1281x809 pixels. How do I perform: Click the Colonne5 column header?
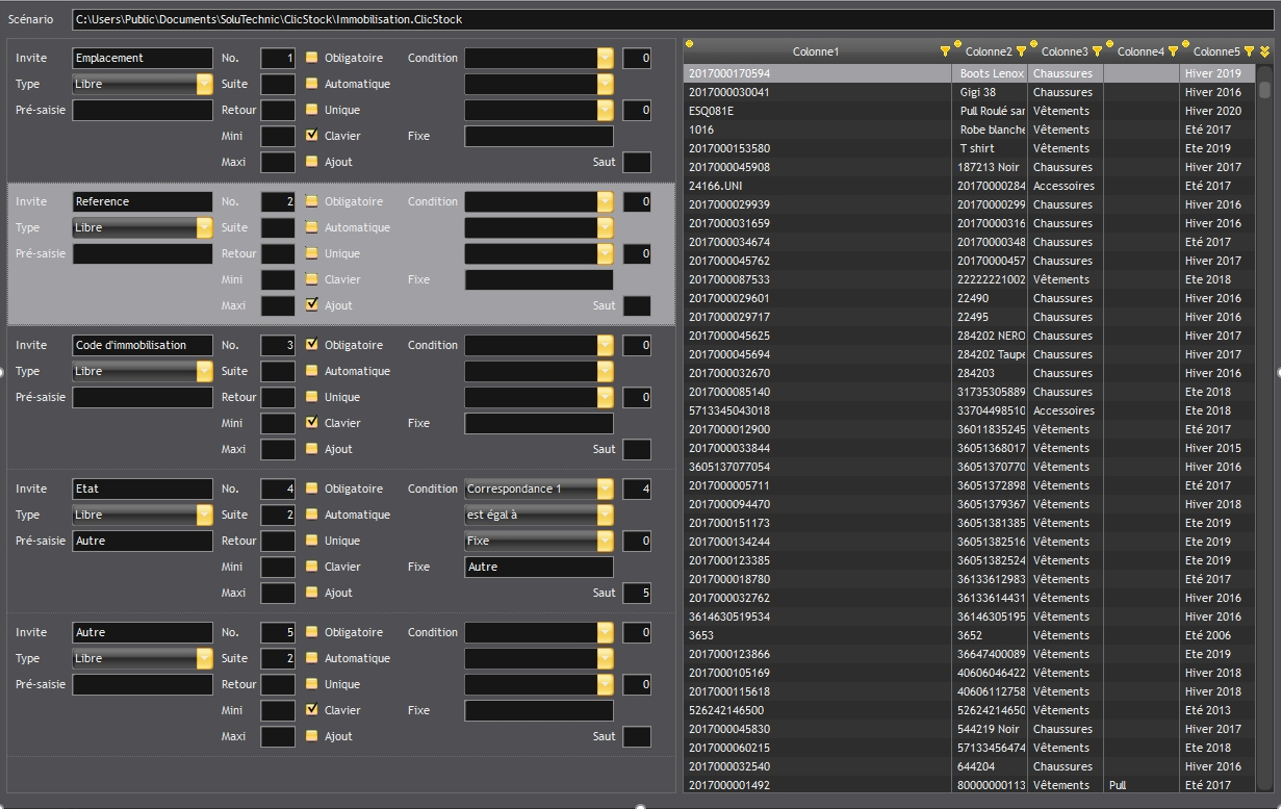[1215, 52]
